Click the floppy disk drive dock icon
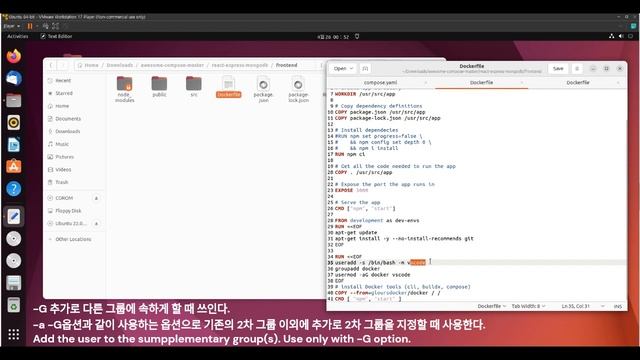Screen dimensions: 640x360 (x=14, y=283)
